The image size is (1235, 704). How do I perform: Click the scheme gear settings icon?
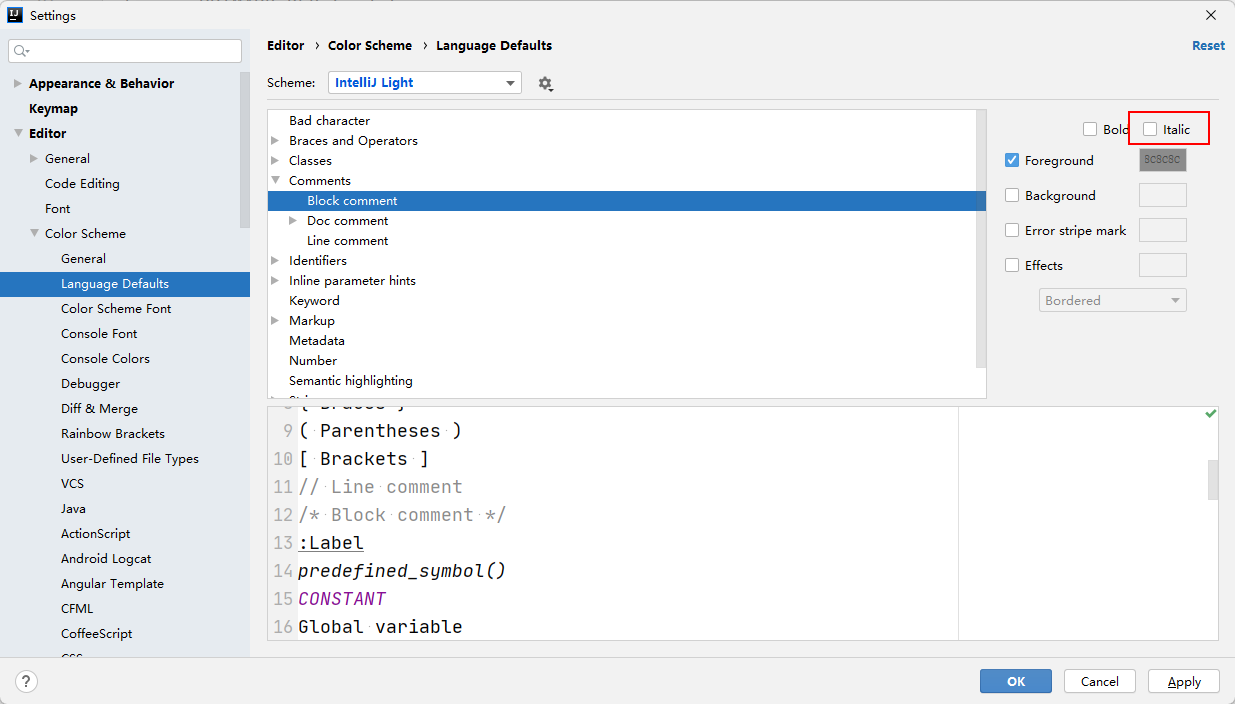click(x=544, y=83)
